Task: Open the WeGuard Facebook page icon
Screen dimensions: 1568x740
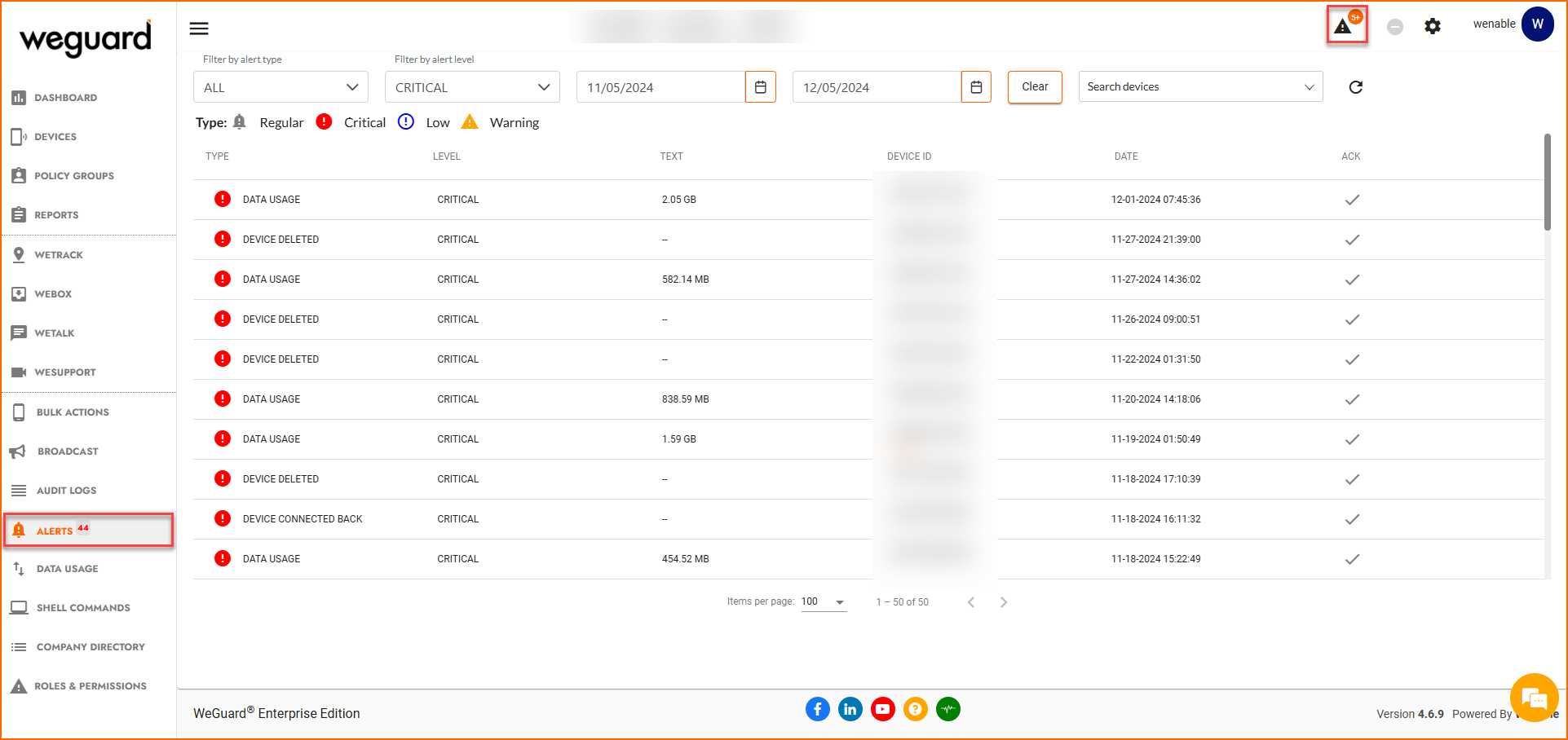Action: 817,709
